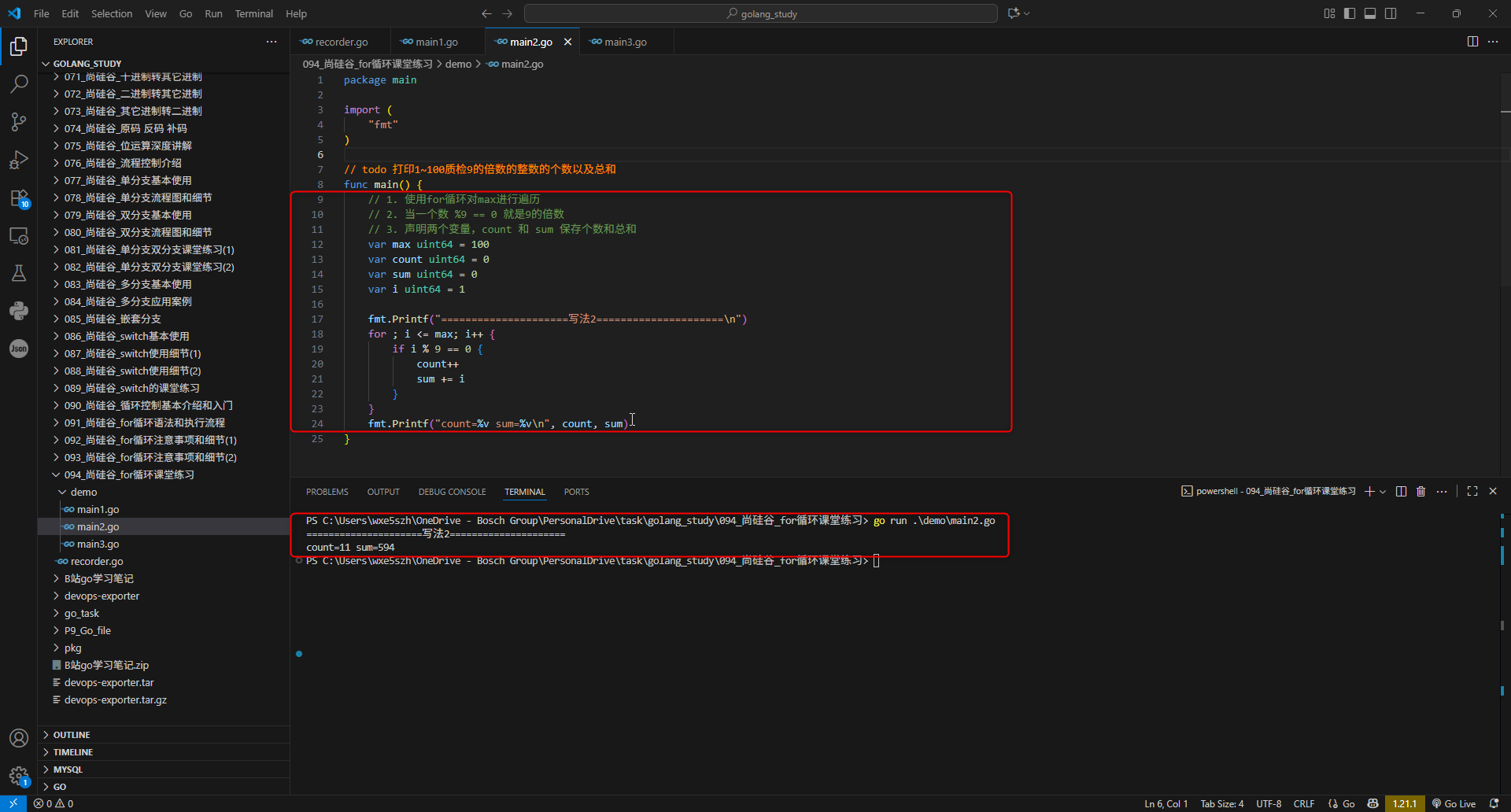Switch to the DEBUG CONSOLE panel tab
The width and height of the screenshot is (1511, 812).
452,492
